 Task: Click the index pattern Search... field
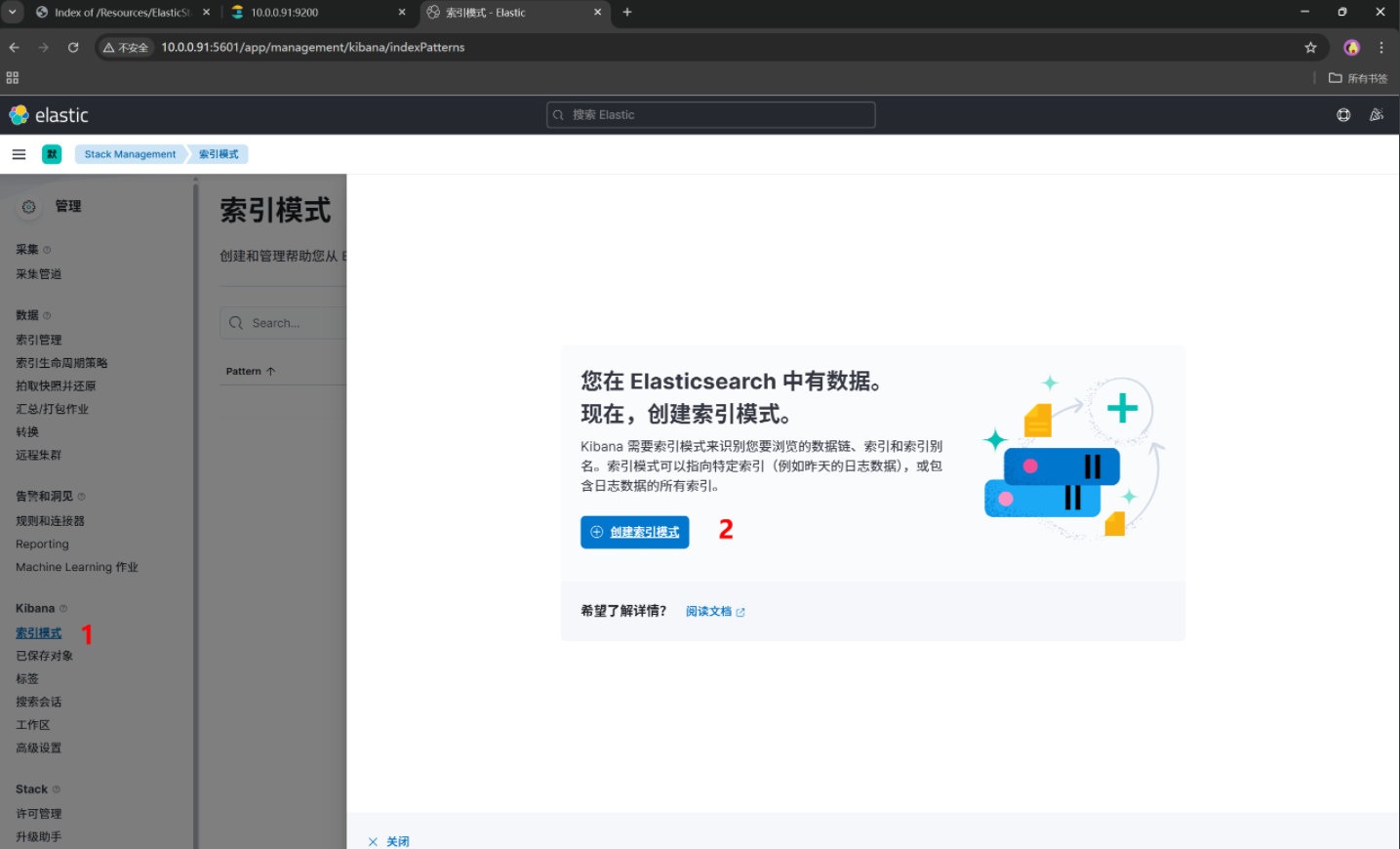pos(283,323)
